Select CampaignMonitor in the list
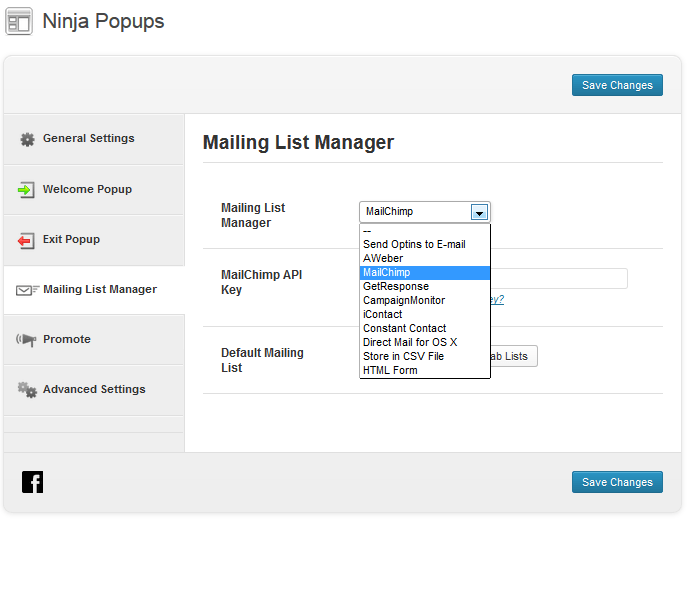The height and width of the screenshot is (599, 689). pyautogui.click(x=424, y=301)
